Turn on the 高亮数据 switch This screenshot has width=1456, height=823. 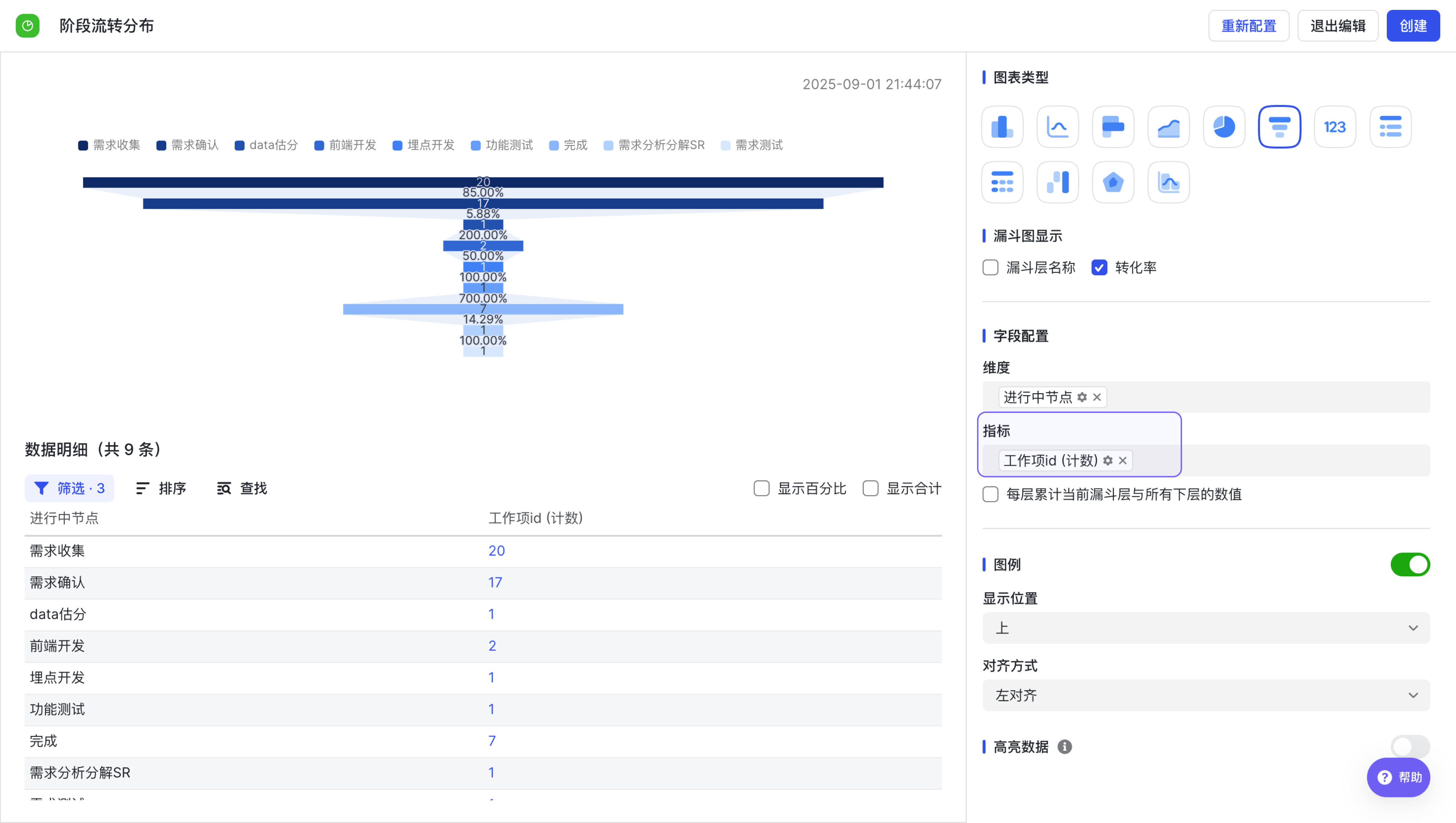pyautogui.click(x=1410, y=747)
